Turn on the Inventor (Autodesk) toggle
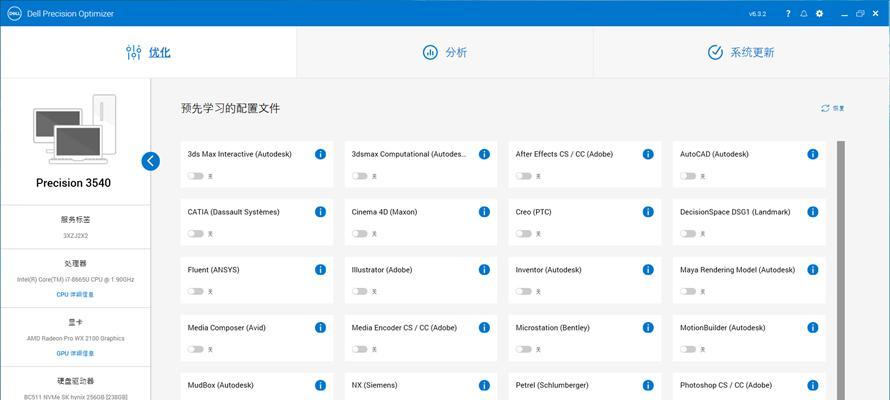The width and height of the screenshot is (890, 400). (x=523, y=291)
